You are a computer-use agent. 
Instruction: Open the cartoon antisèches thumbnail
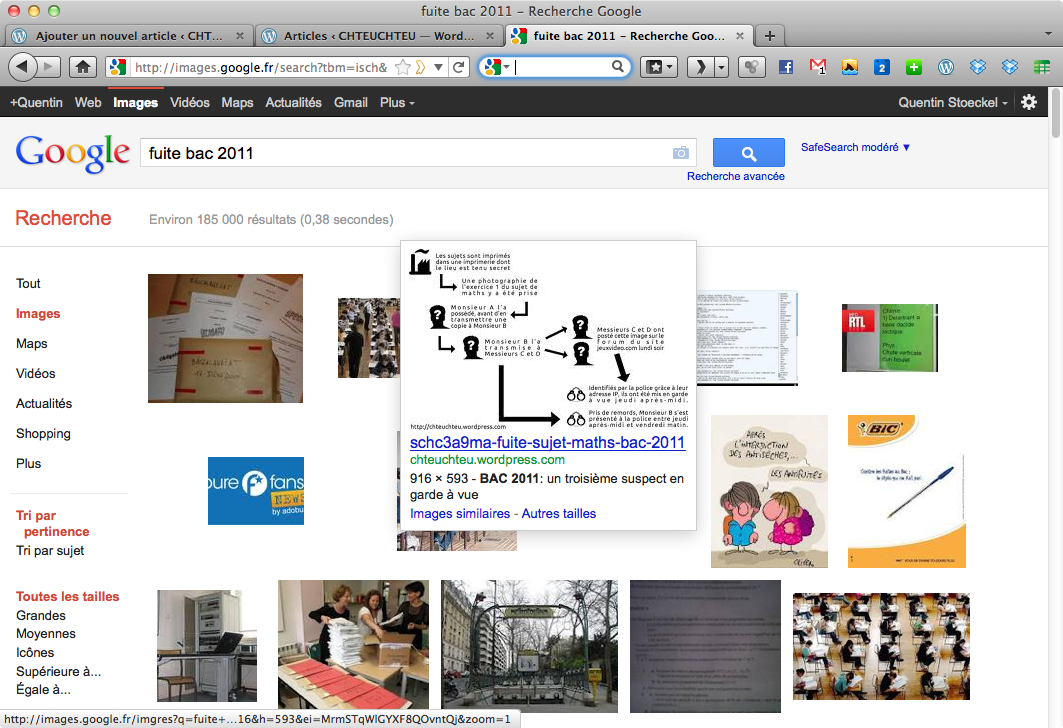tap(769, 491)
